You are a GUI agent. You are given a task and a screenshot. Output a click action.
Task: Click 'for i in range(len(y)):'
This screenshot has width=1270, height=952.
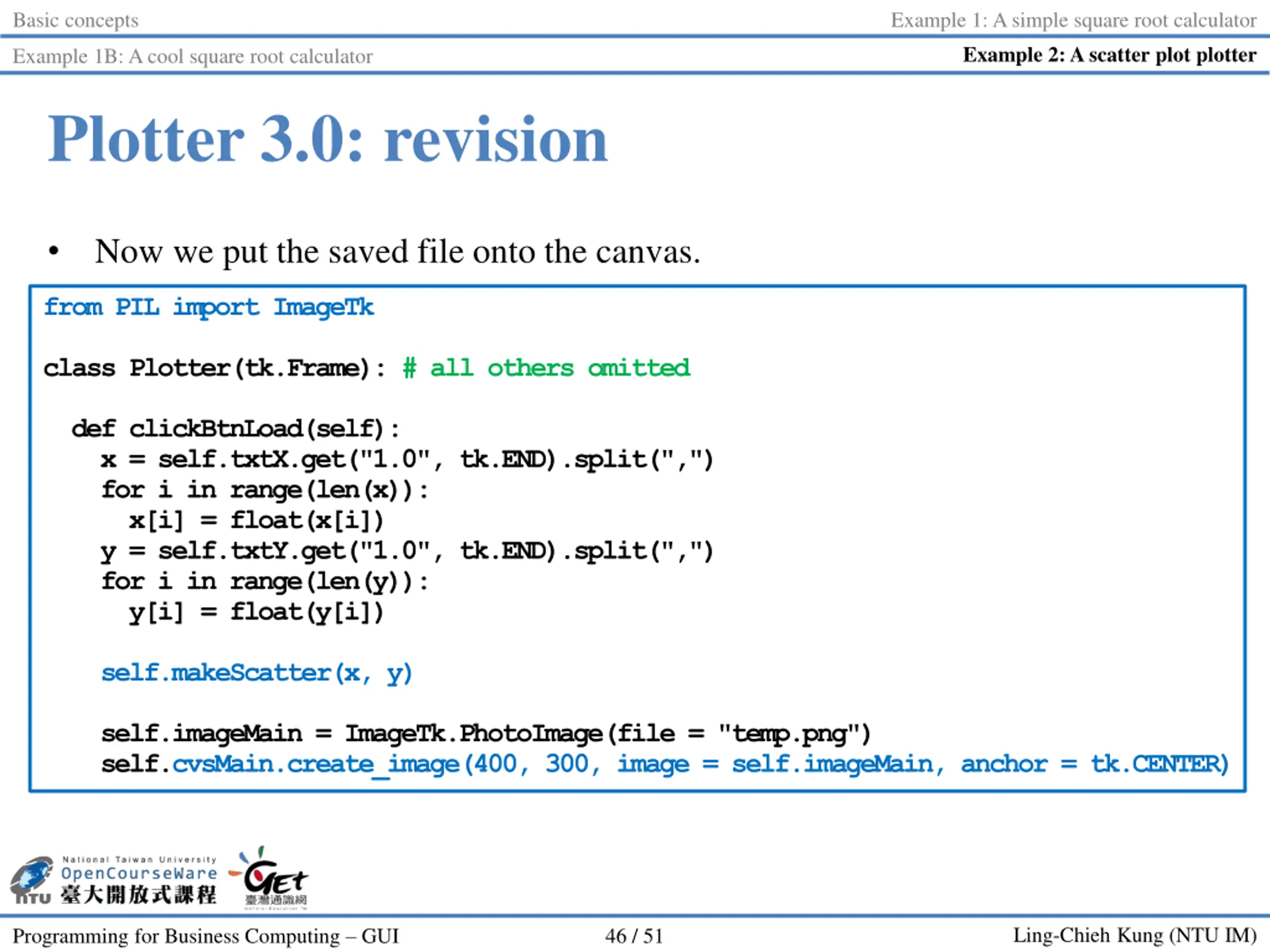point(265,582)
